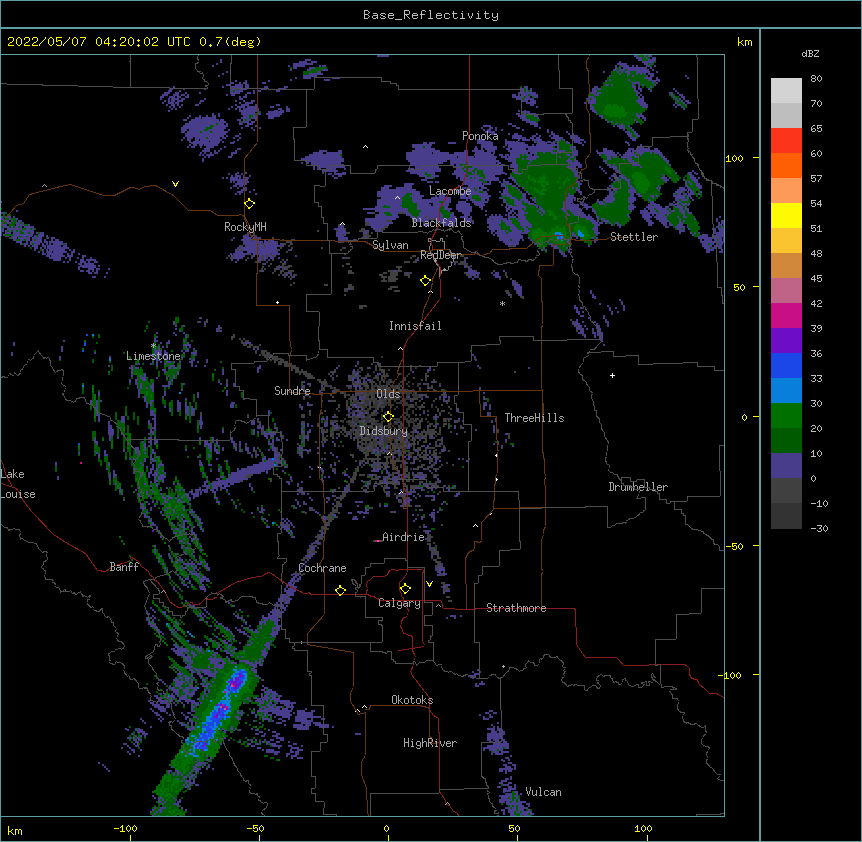Click the Blackfalds label

(x=441, y=223)
